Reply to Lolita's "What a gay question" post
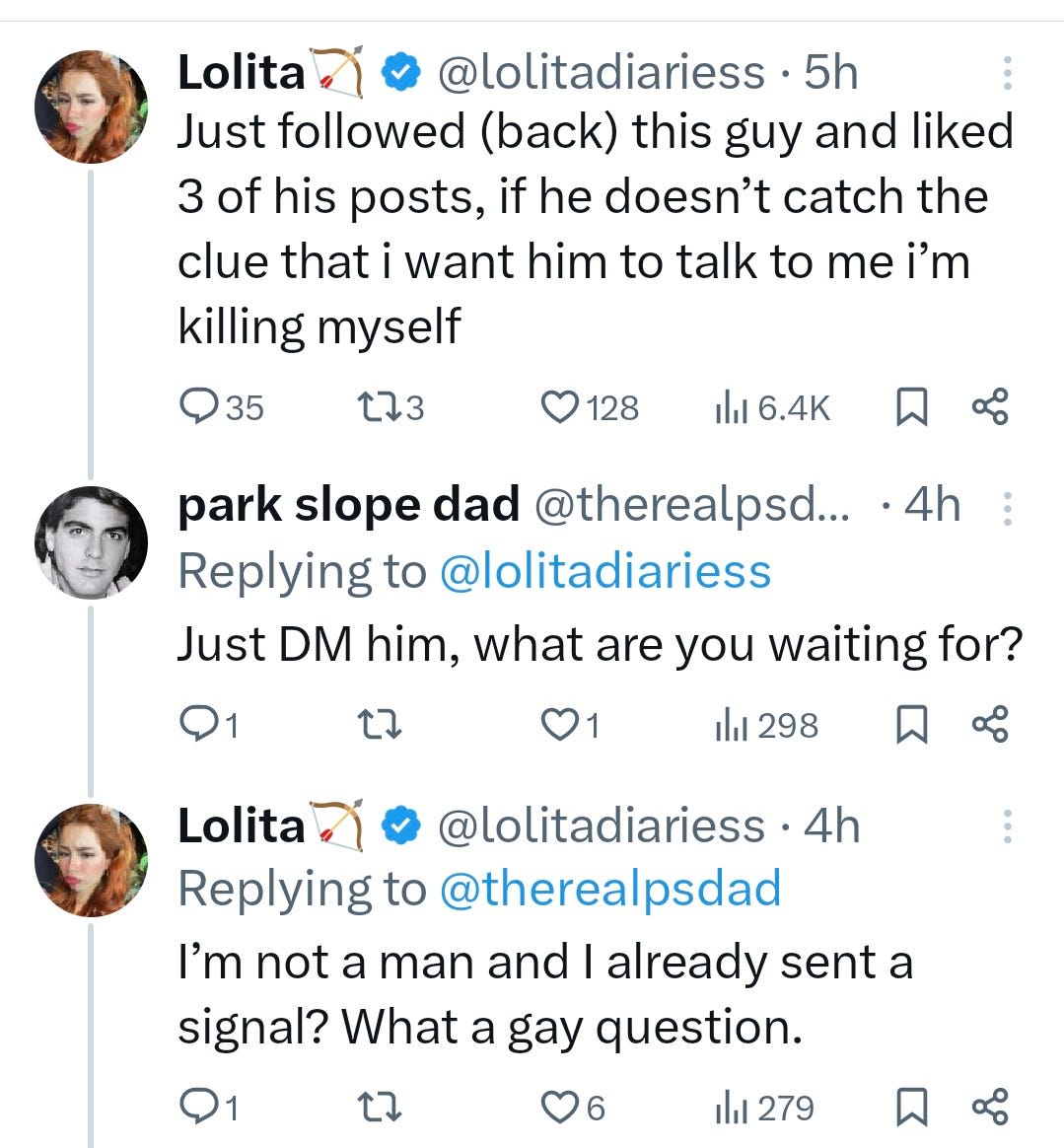1064x1148 pixels. pyautogui.click(x=200, y=1108)
